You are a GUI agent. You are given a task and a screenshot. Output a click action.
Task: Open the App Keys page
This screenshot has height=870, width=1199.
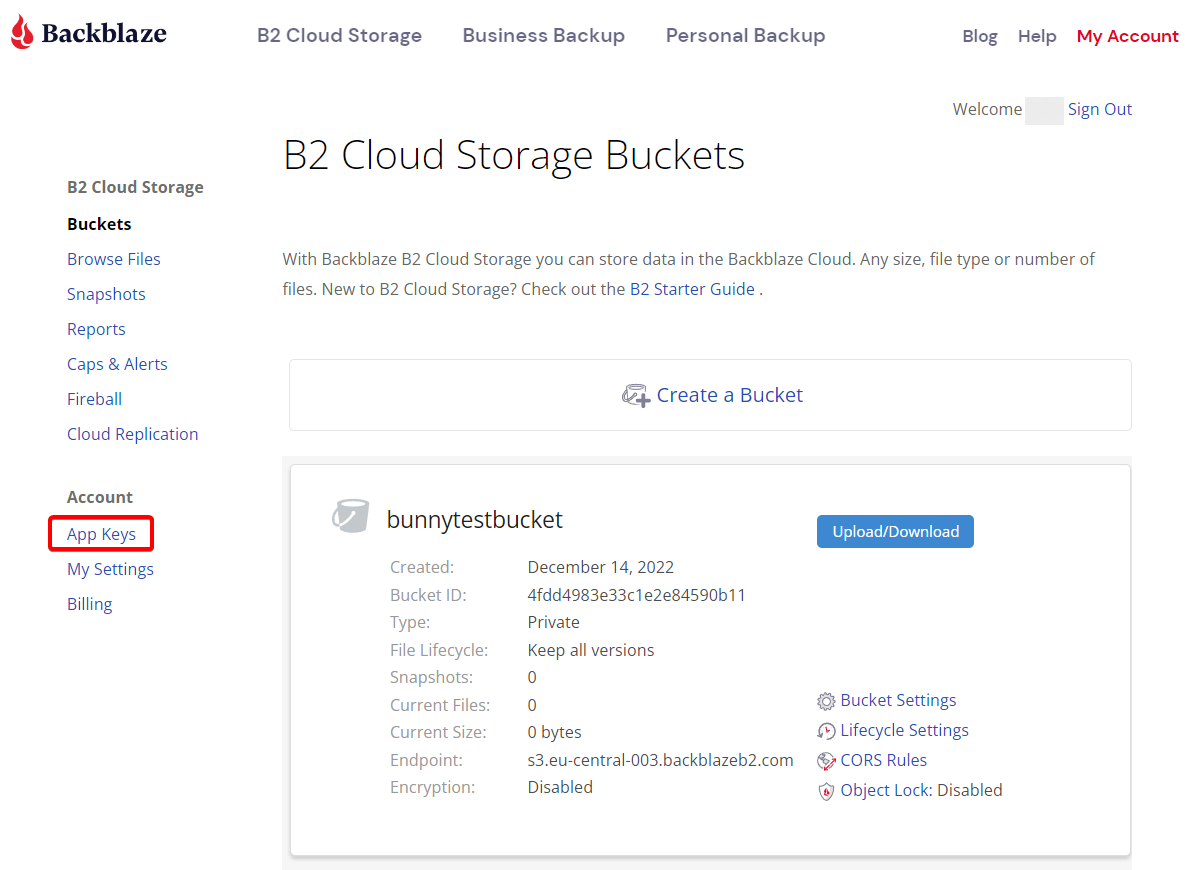tap(101, 534)
